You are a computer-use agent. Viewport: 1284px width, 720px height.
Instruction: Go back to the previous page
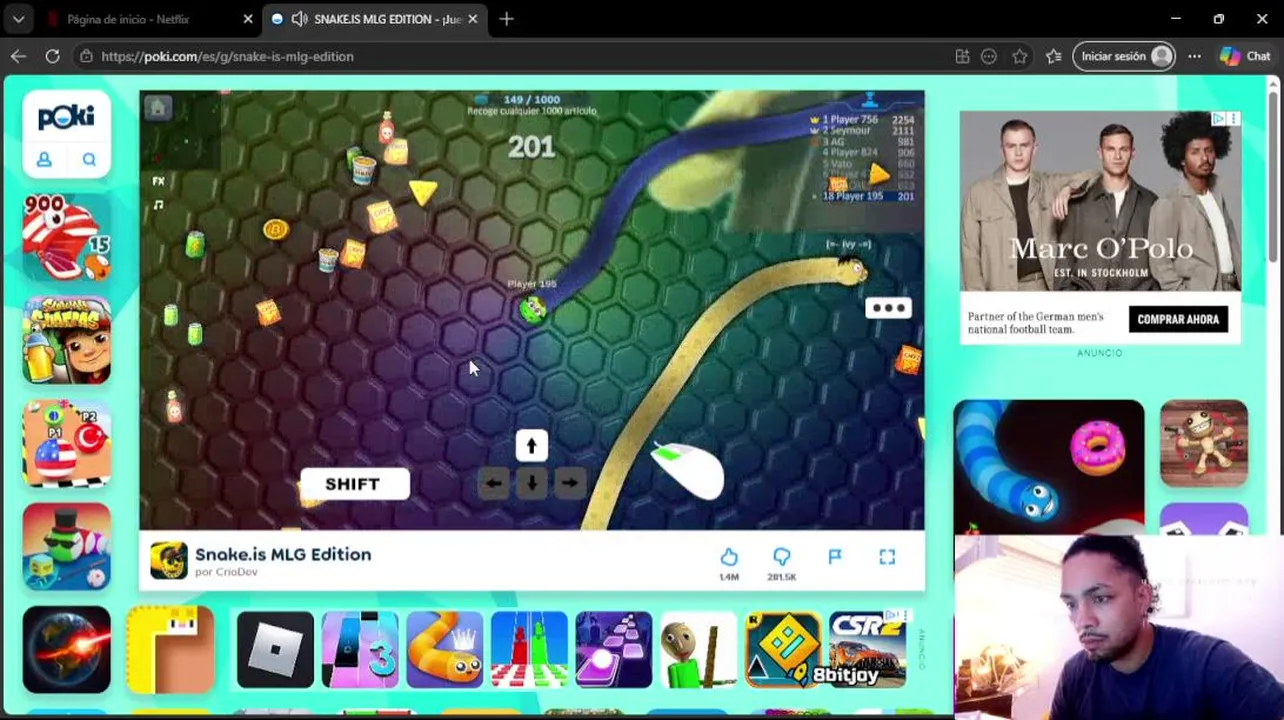tap(18, 56)
